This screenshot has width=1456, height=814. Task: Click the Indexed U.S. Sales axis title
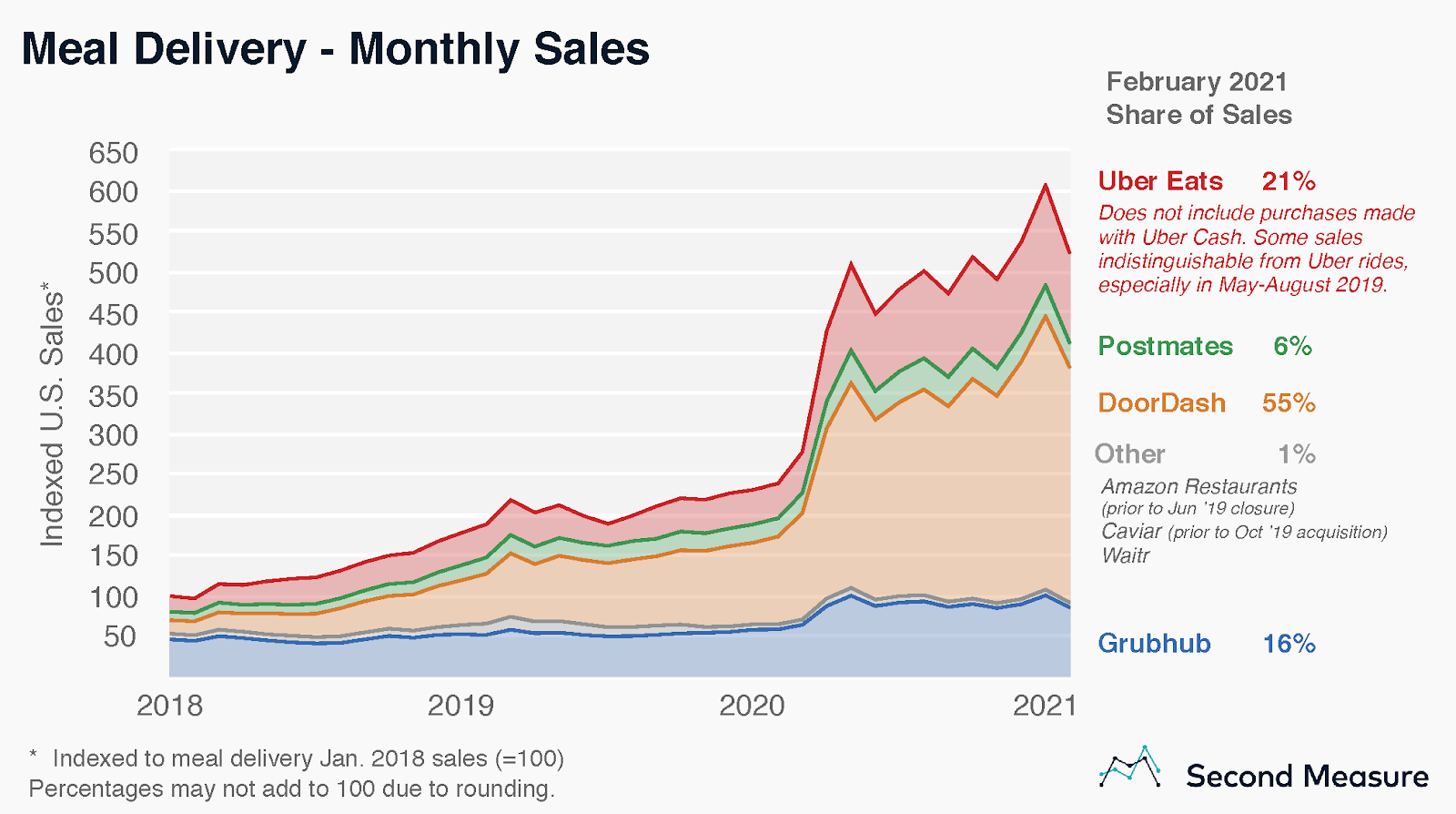click(53, 414)
